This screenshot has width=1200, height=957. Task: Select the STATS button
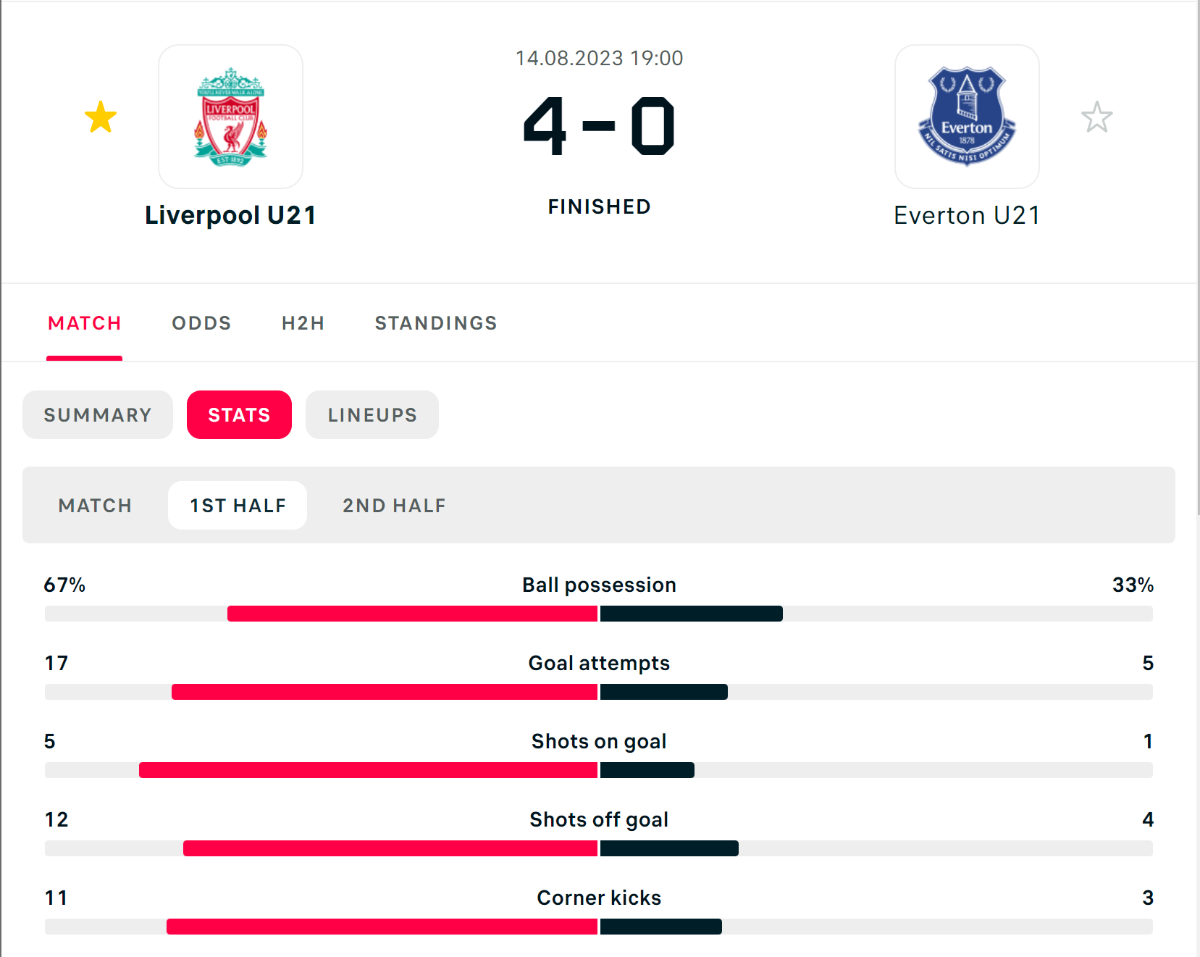[x=239, y=415]
